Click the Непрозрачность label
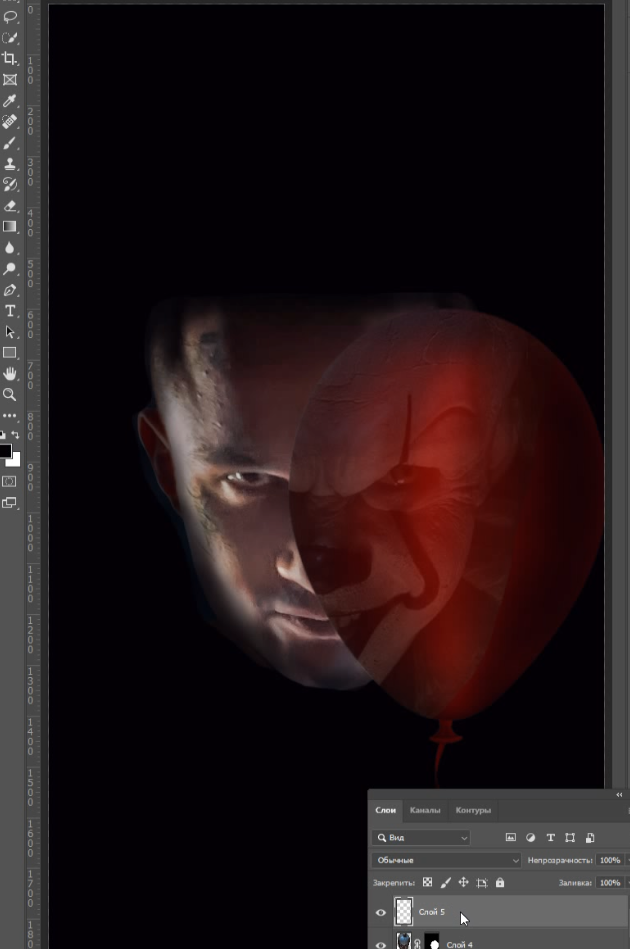The image size is (630, 949). point(560,860)
